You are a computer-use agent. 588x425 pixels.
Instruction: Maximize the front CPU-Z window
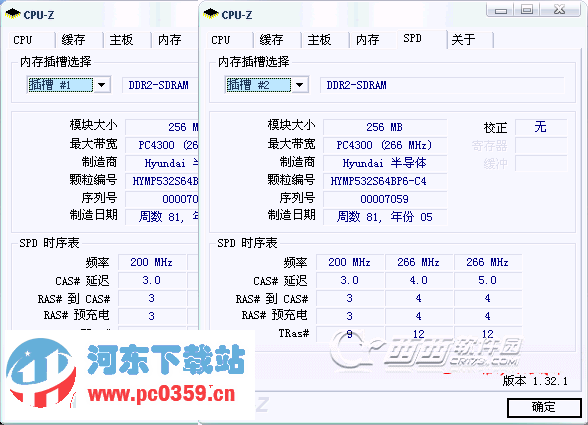click(x=527, y=10)
